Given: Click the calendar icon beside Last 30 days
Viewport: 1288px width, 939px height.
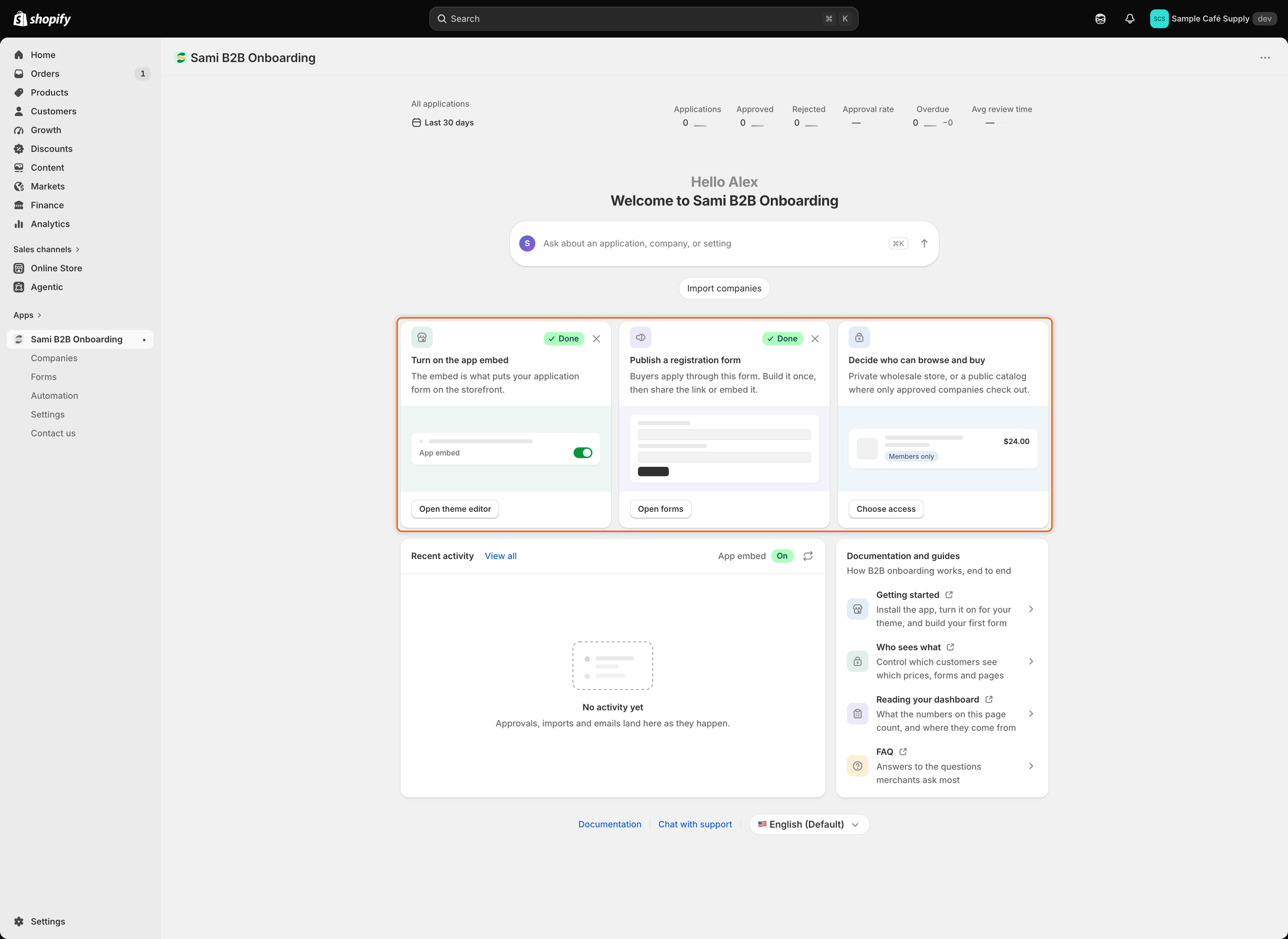Looking at the screenshot, I should 416,123.
